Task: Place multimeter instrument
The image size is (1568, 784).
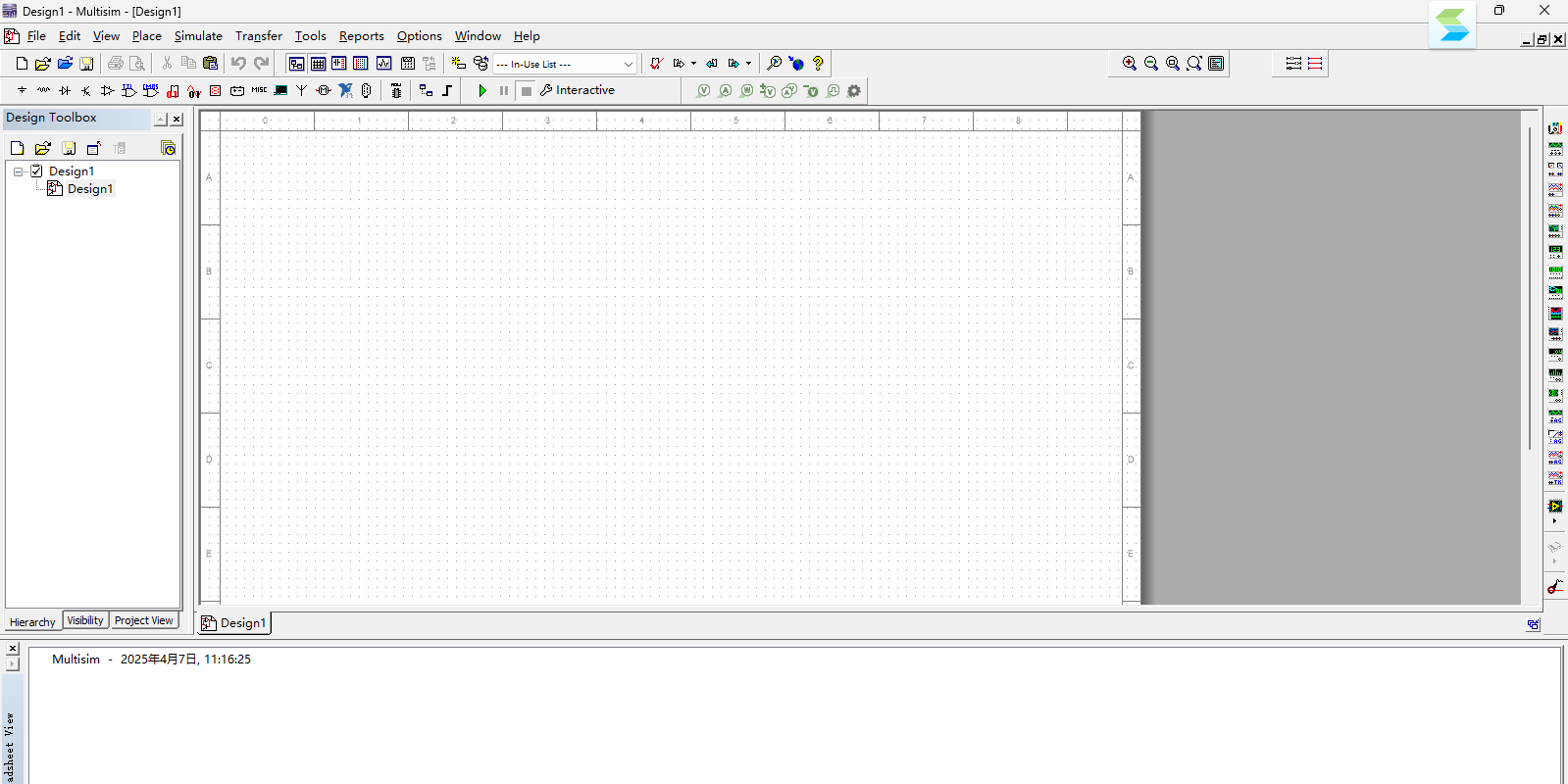Action: point(1555,128)
